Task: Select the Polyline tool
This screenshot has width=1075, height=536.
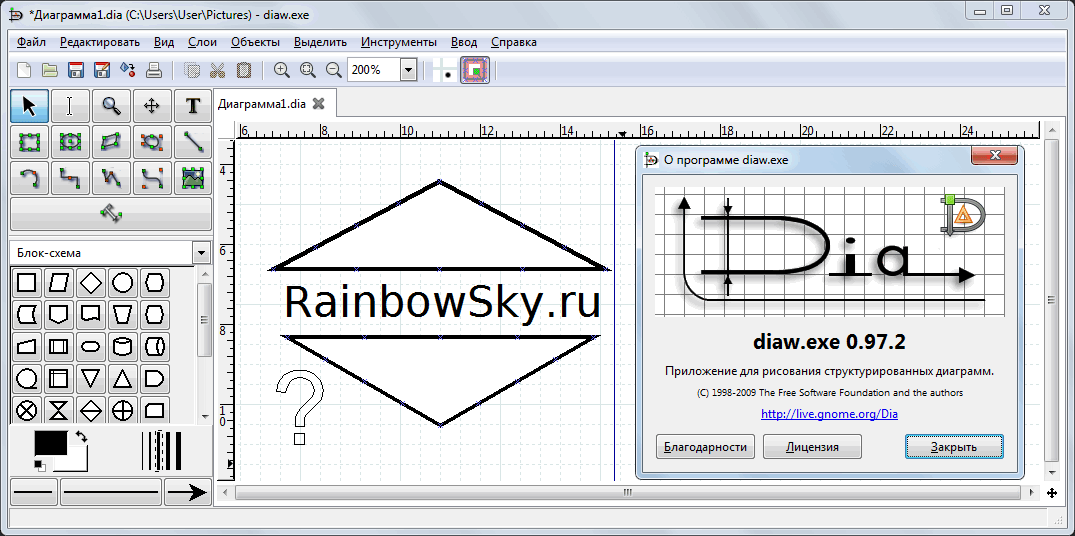Action: coord(111,178)
